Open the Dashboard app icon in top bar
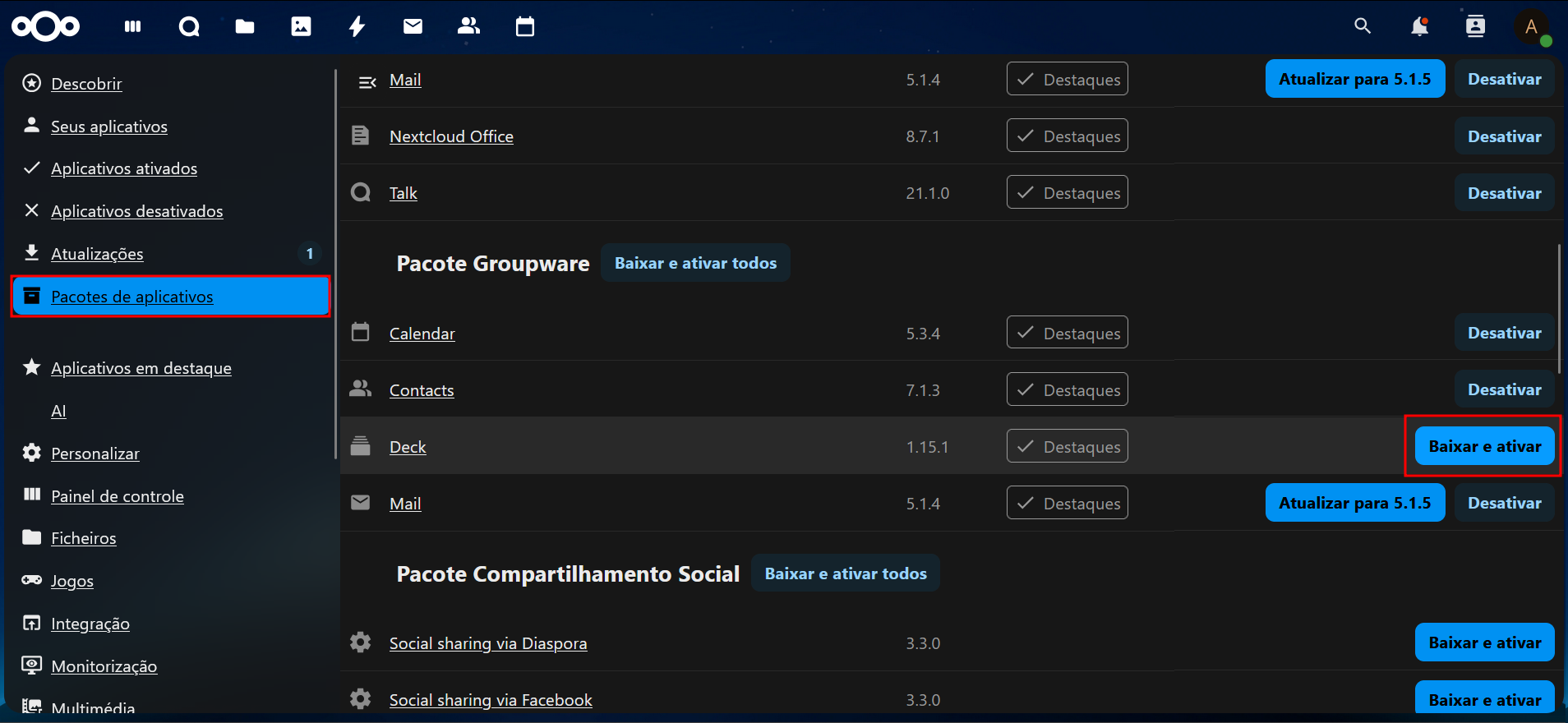1568x723 pixels. pos(132,26)
